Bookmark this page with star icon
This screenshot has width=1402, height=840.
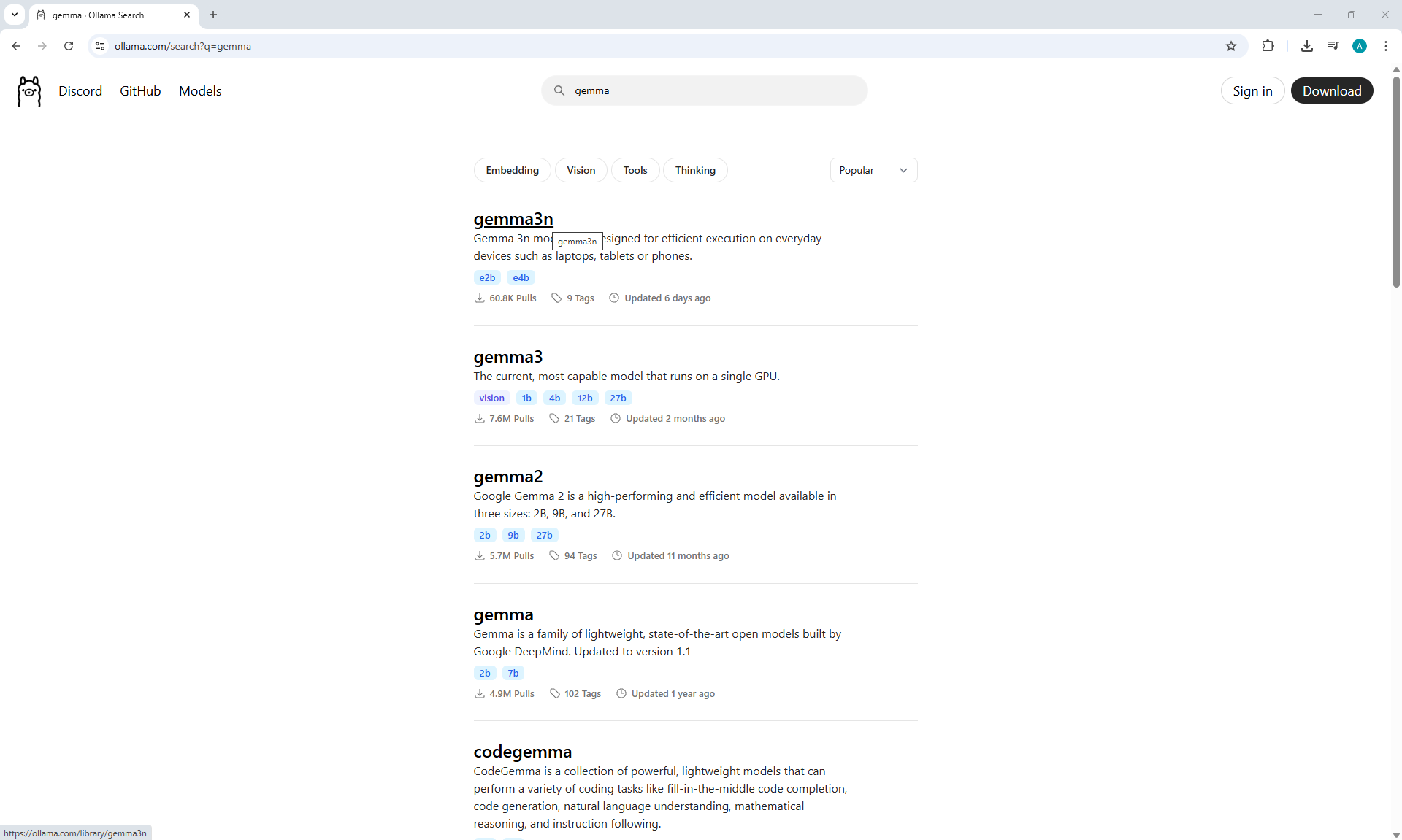point(1231,46)
